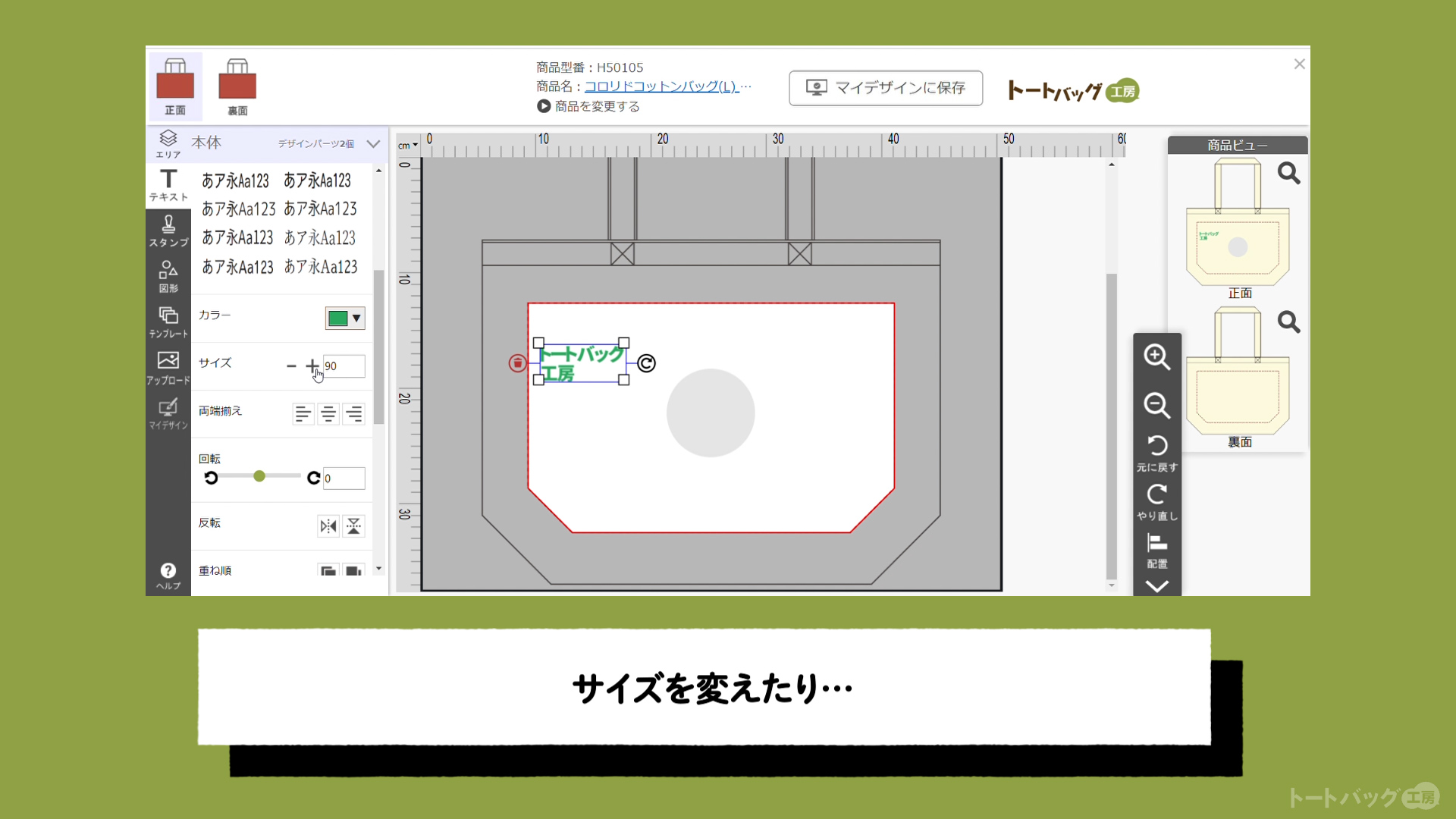This screenshot has width=1456, height=819.
Task: Choose second-row right font sample
Action: click(320, 209)
